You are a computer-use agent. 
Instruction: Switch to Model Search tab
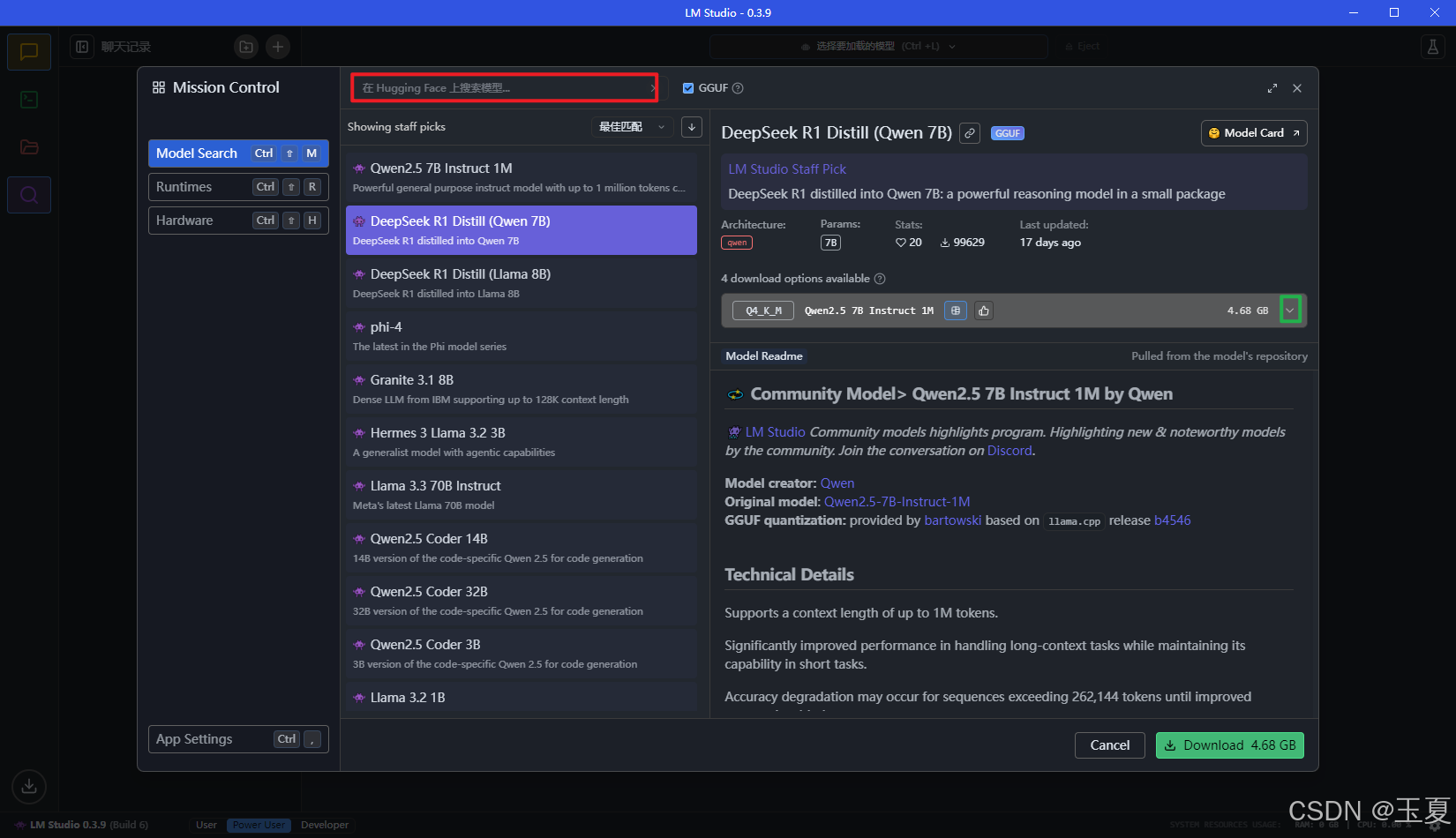coord(238,153)
